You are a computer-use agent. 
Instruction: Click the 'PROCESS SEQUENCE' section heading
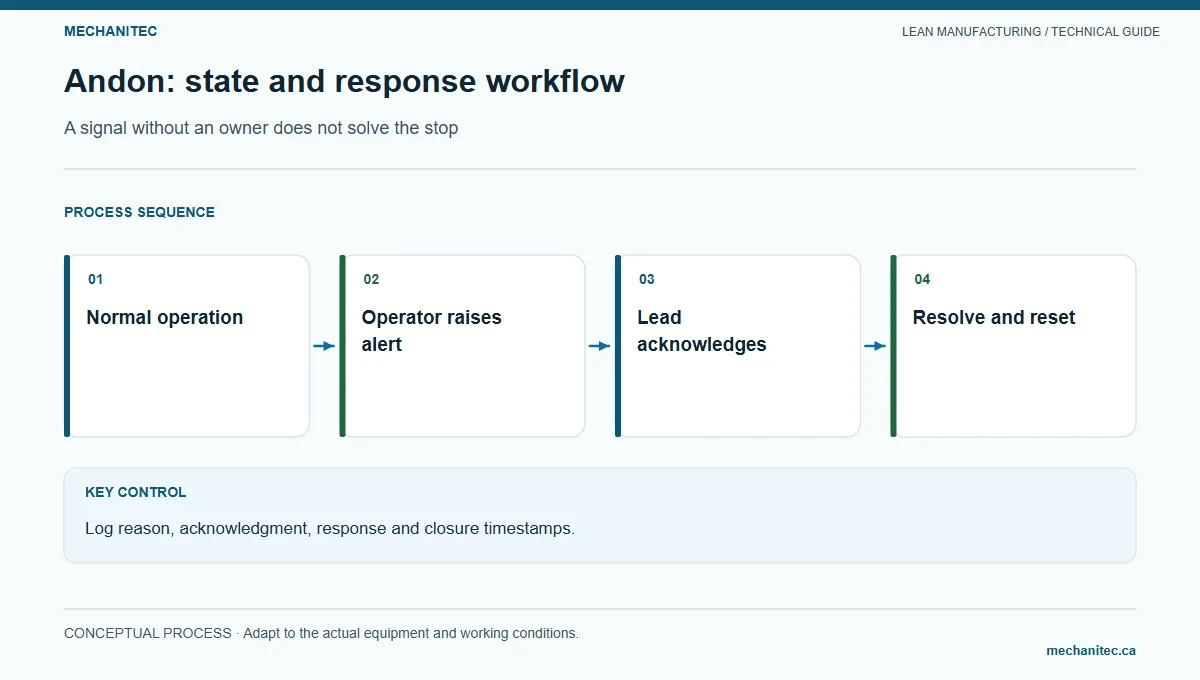pyautogui.click(x=139, y=212)
